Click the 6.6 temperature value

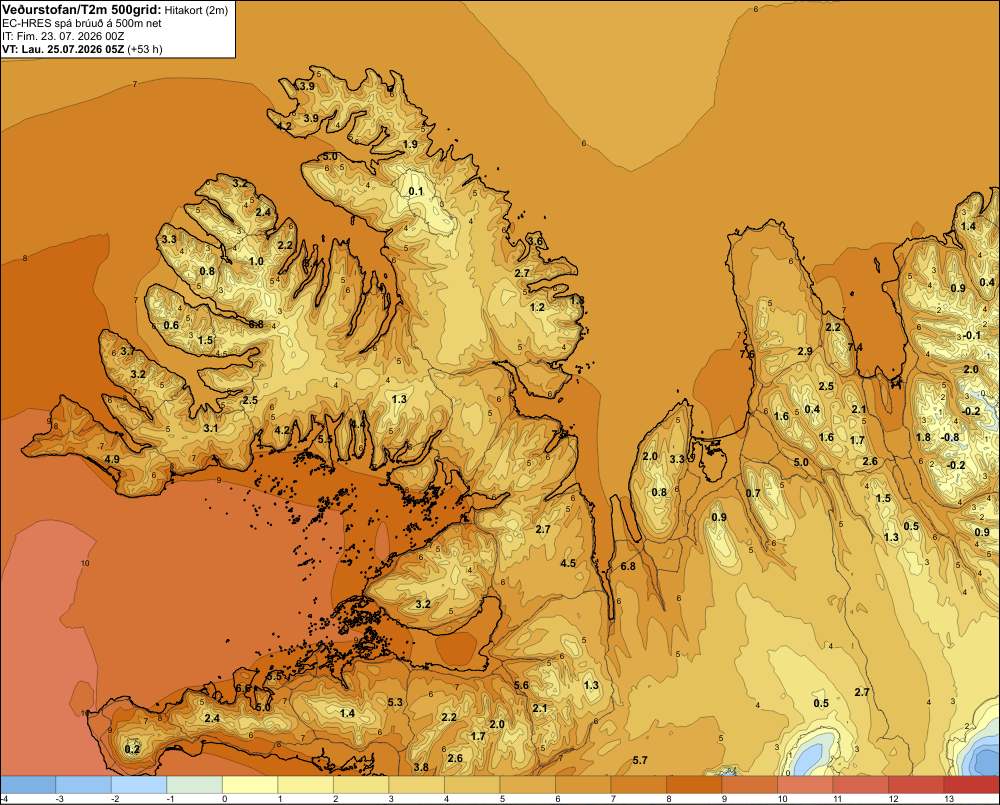click(243, 688)
